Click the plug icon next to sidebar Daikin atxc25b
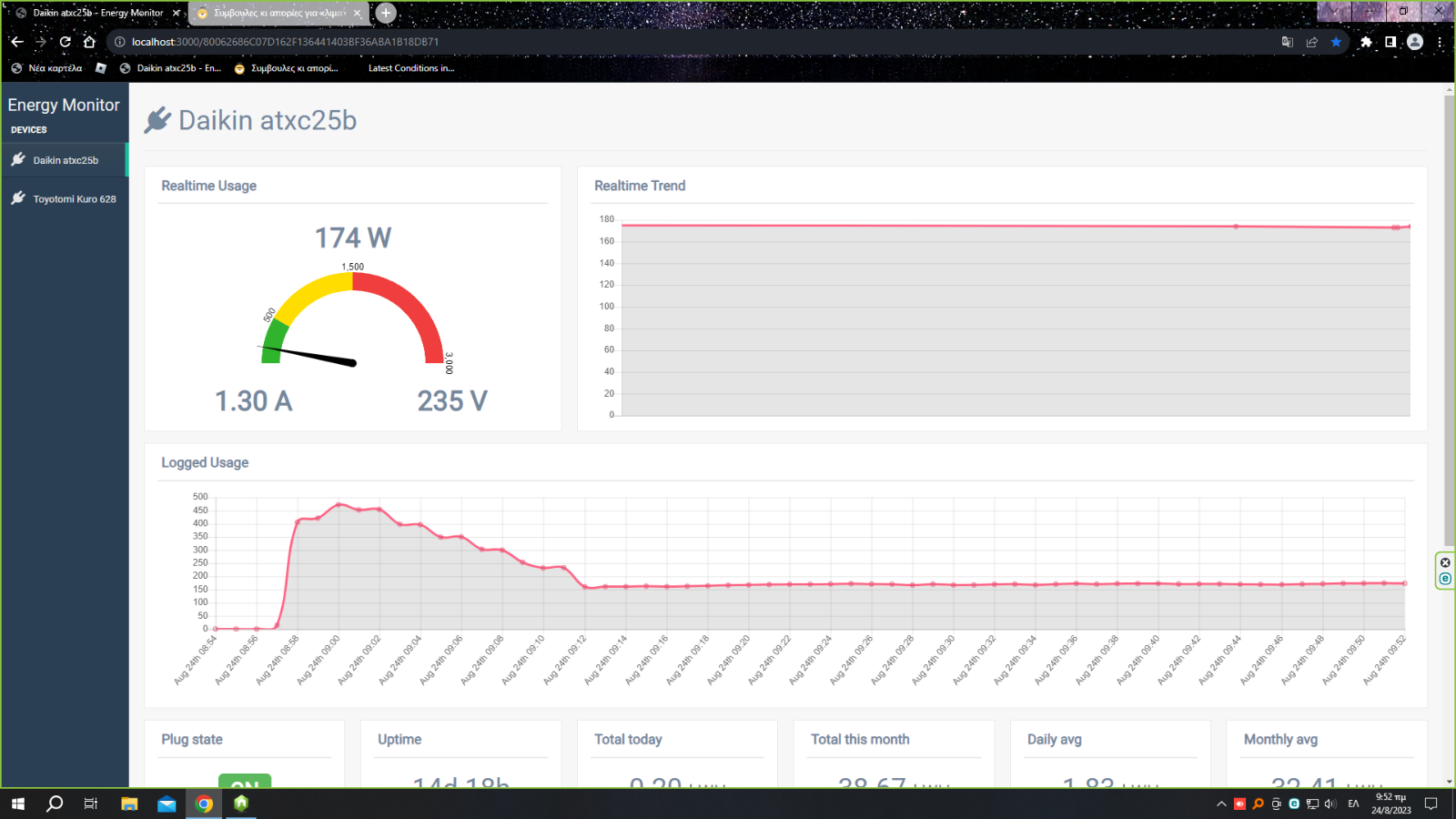Viewport: 1456px width, 819px height. 18,159
